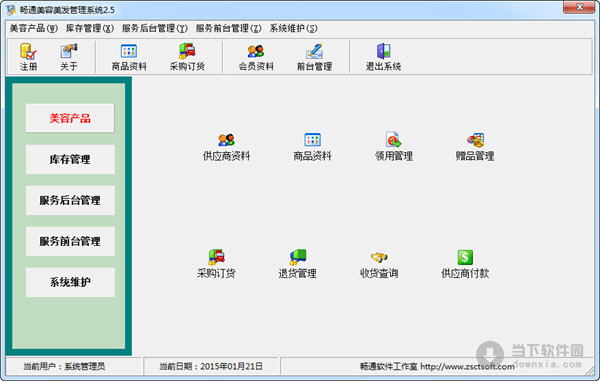The height and width of the screenshot is (381, 600).
Task: Open the 美容产品(W) menu
Action: (33, 28)
